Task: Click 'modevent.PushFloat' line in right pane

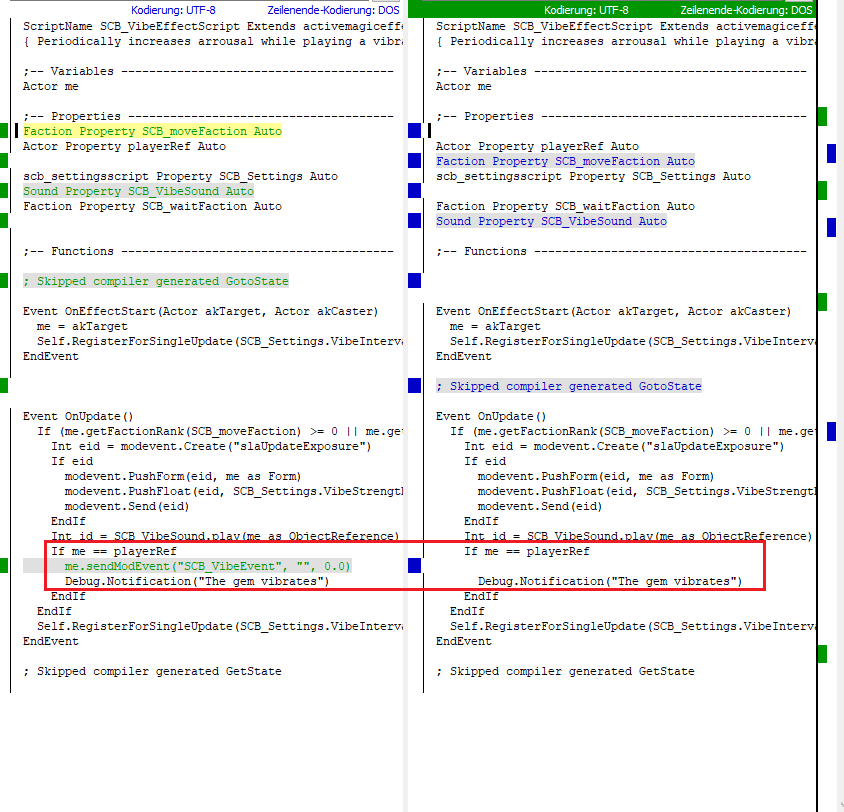Action: pos(647,492)
